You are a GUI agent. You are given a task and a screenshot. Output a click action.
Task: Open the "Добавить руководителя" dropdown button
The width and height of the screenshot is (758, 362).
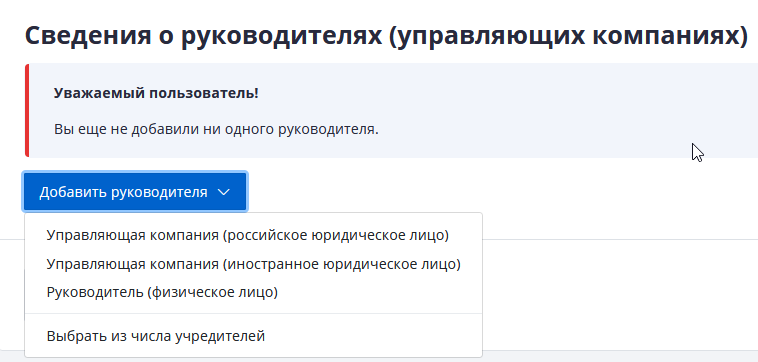(135, 192)
